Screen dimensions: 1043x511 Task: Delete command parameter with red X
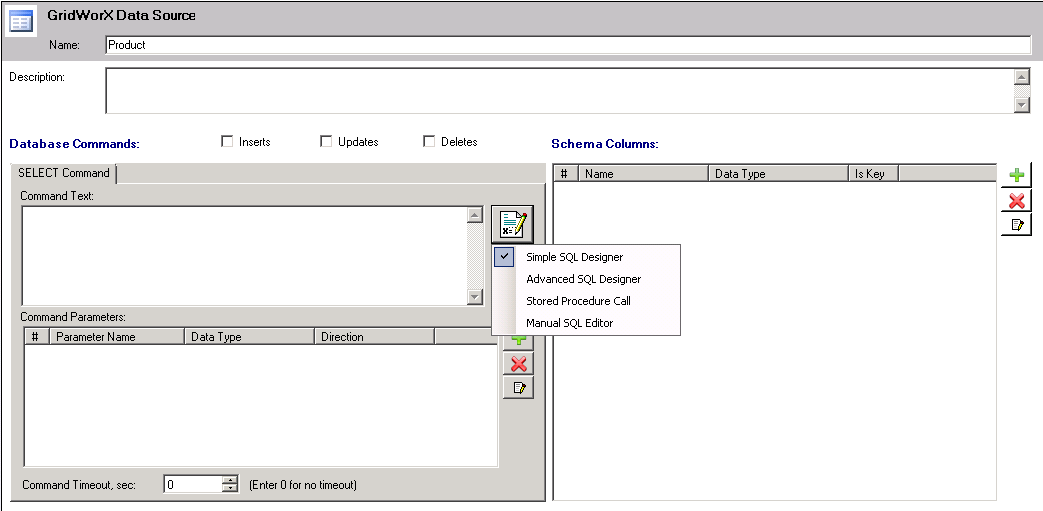point(518,363)
